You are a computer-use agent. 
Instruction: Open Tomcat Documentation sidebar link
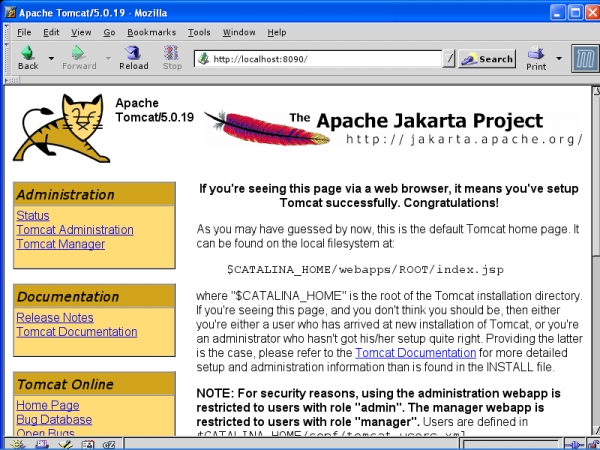click(x=77, y=332)
